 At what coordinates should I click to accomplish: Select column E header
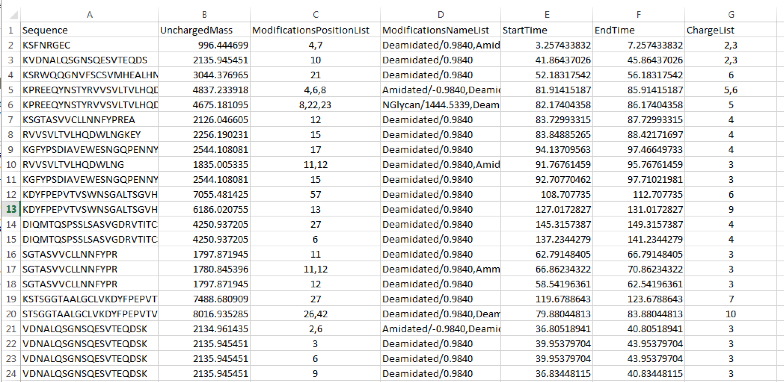tap(546, 15)
